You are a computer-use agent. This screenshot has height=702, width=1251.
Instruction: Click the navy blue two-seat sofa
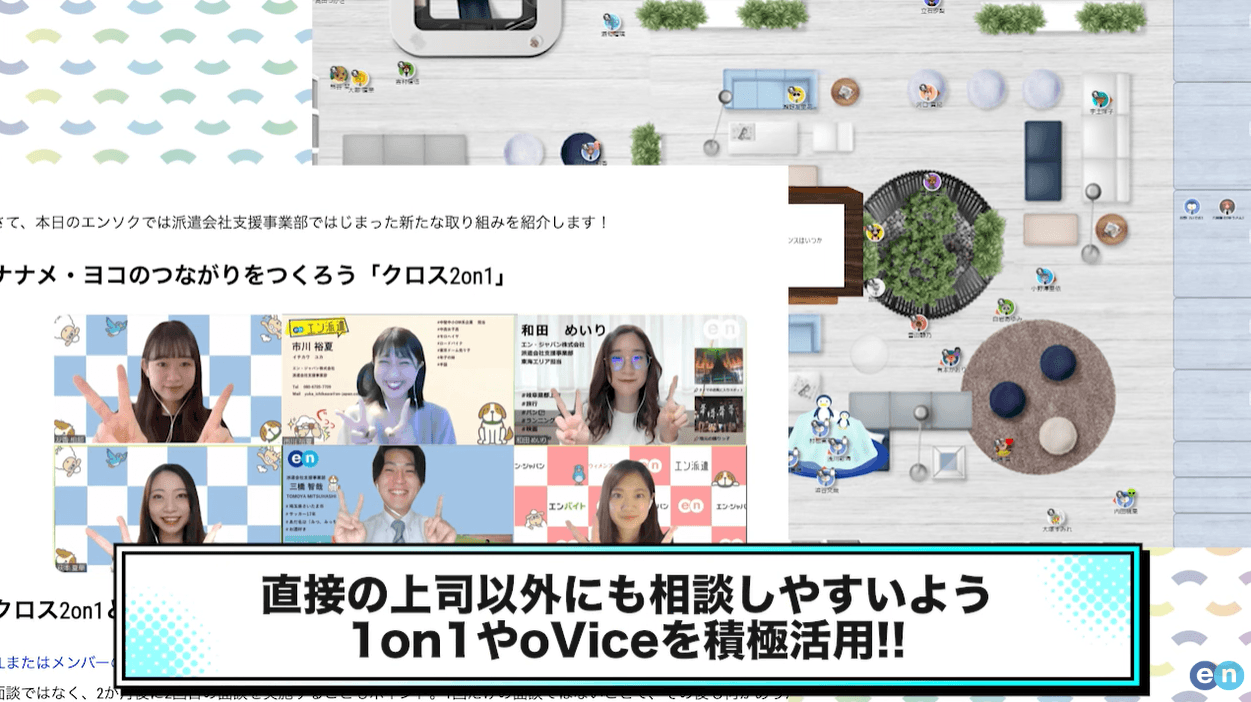[x=1043, y=160]
